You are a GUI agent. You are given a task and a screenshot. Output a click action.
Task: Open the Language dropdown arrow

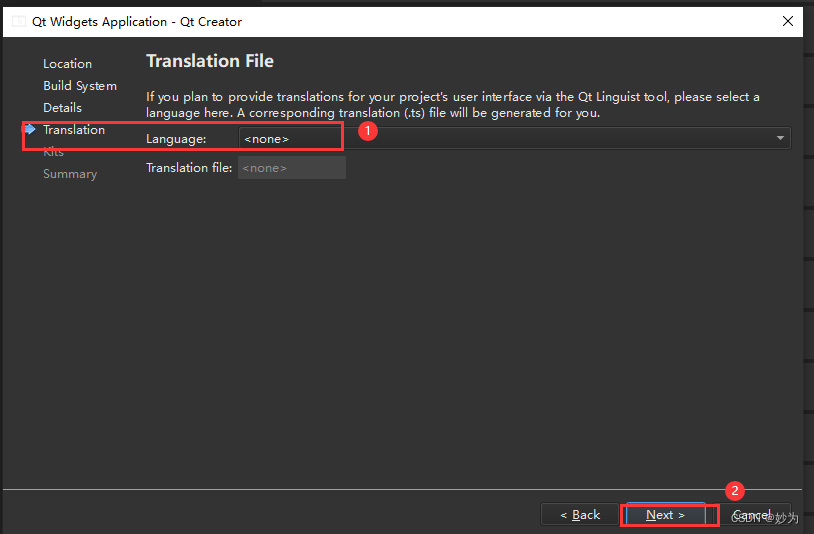click(x=780, y=138)
